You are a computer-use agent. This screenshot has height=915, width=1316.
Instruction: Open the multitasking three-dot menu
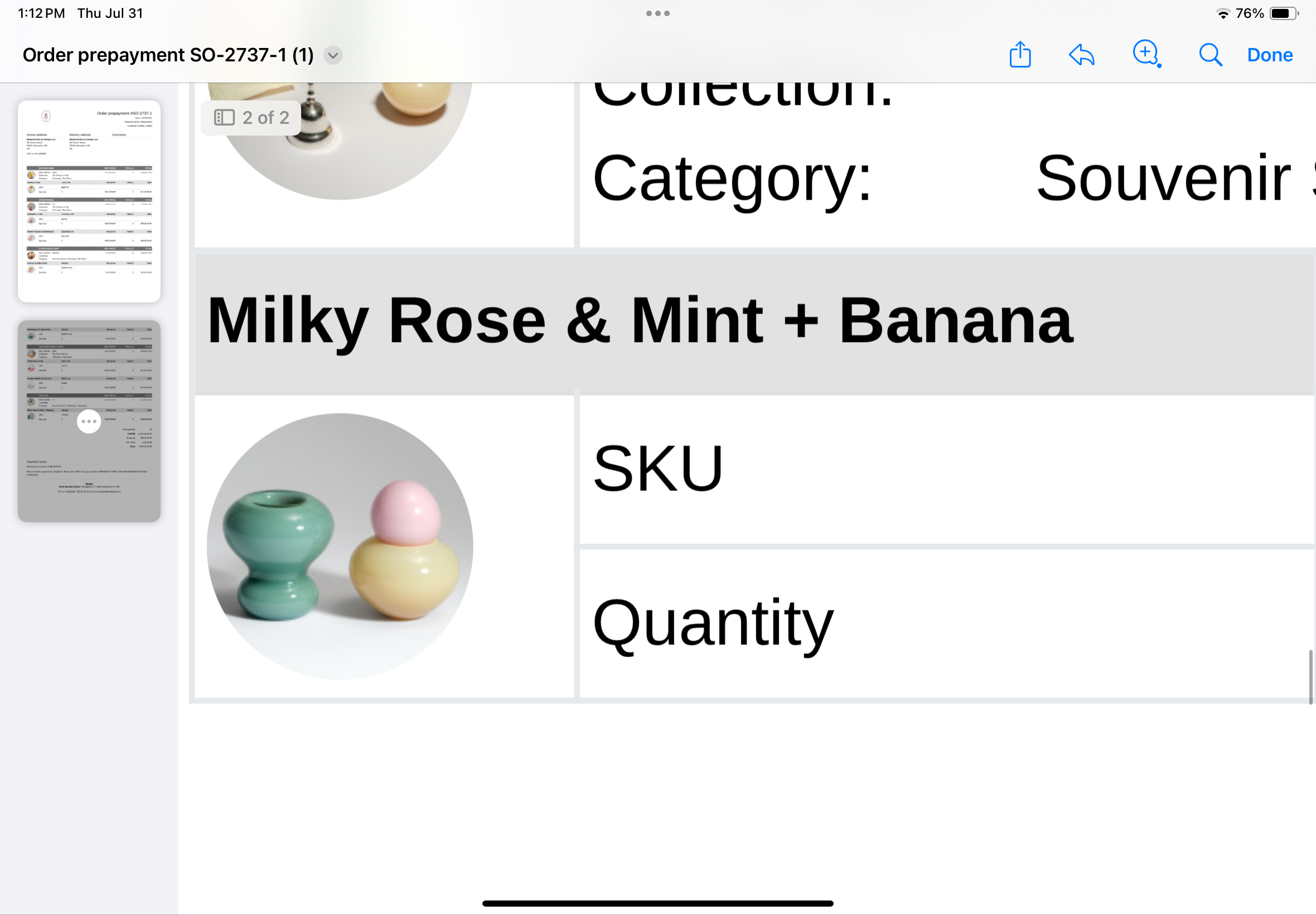pos(657,13)
